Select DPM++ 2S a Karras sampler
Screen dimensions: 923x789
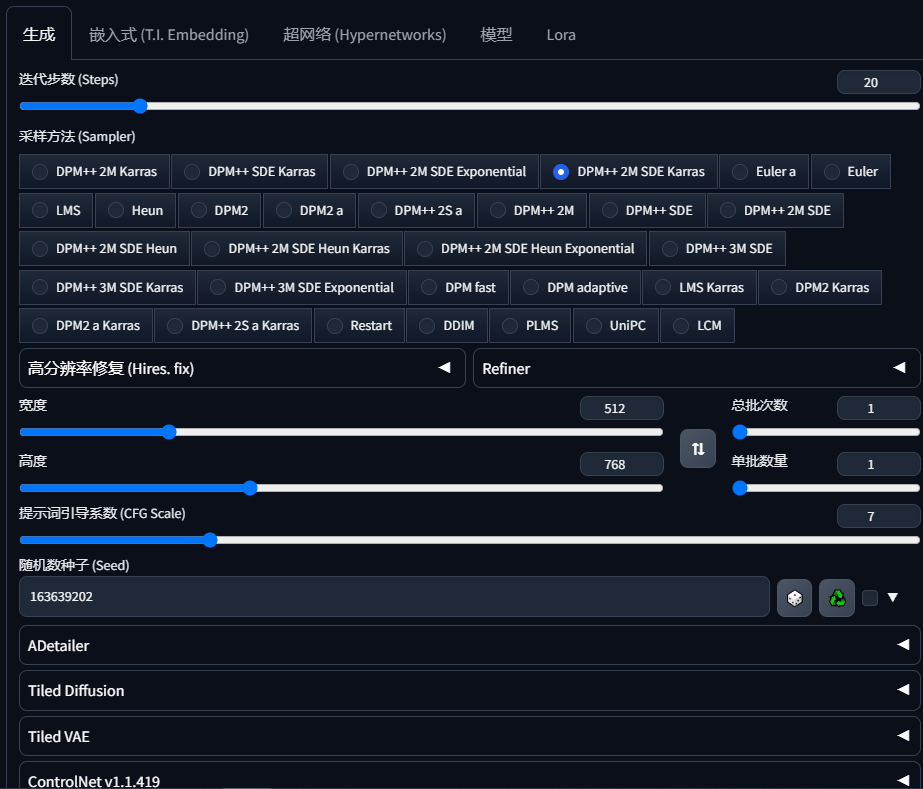(233, 325)
